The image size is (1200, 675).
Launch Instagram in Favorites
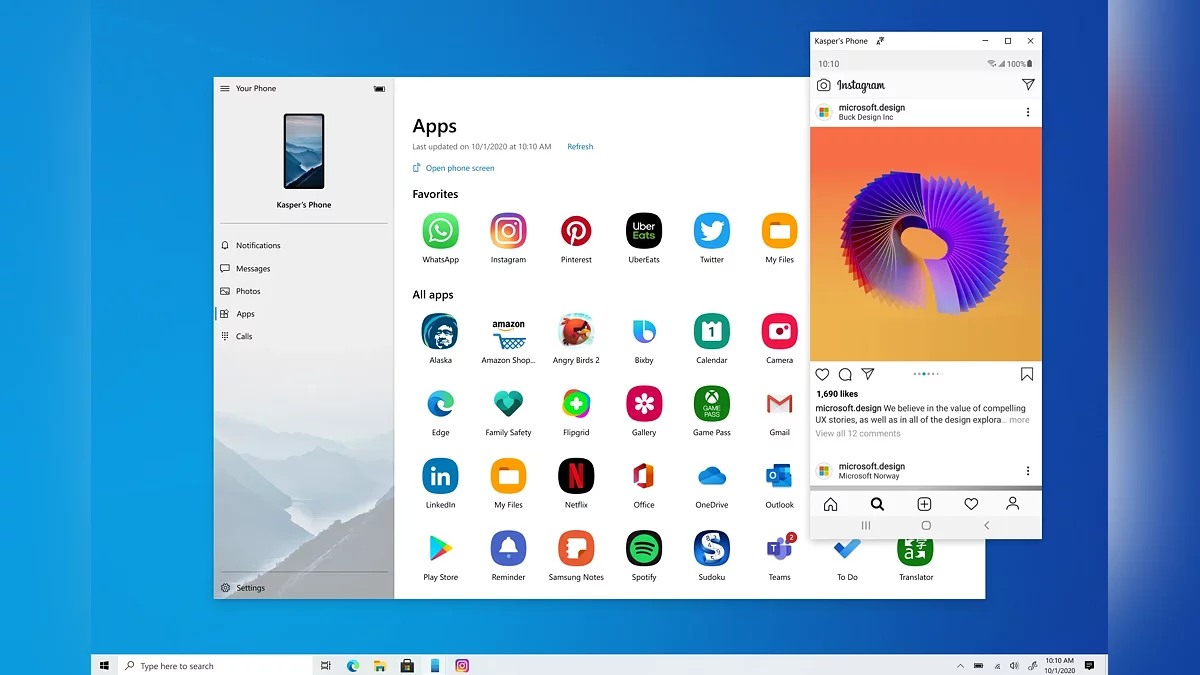click(508, 230)
